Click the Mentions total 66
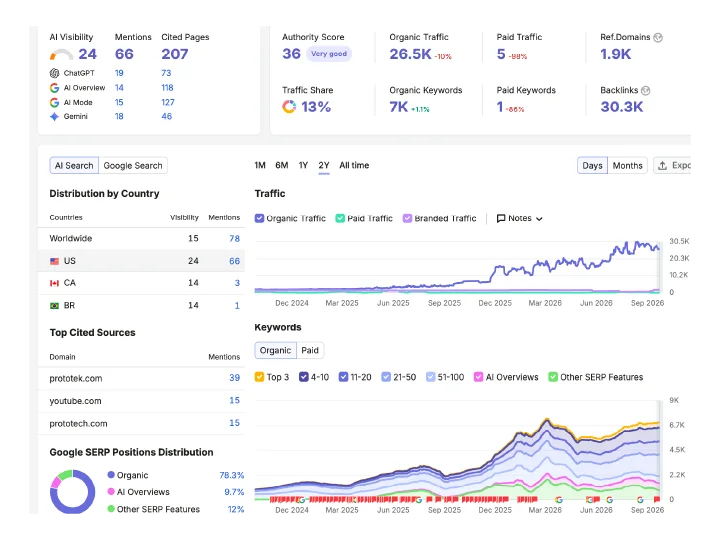This screenshot has height=540, width=720. click(124, 54)
